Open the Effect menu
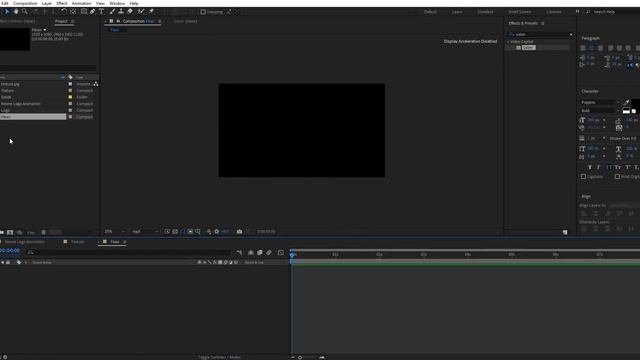The width and height of the screenshot is (640, 360). coord(62,3)
